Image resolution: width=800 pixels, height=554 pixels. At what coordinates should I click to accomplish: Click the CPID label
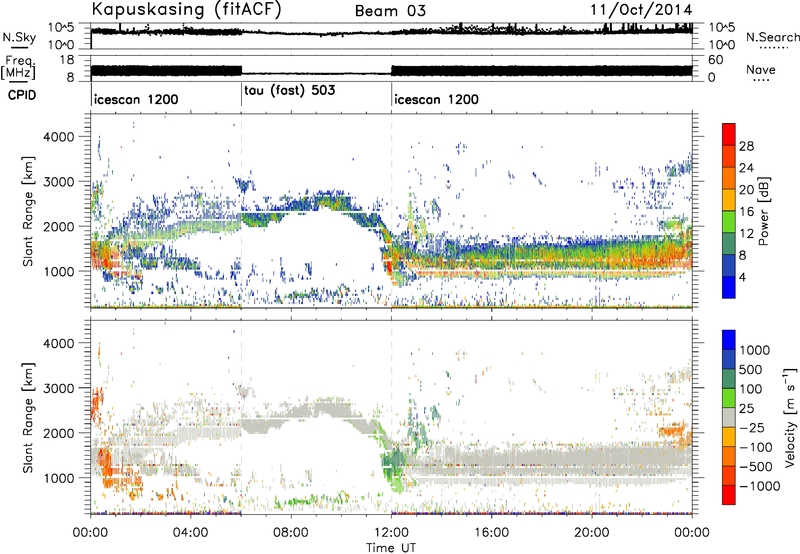22,95
